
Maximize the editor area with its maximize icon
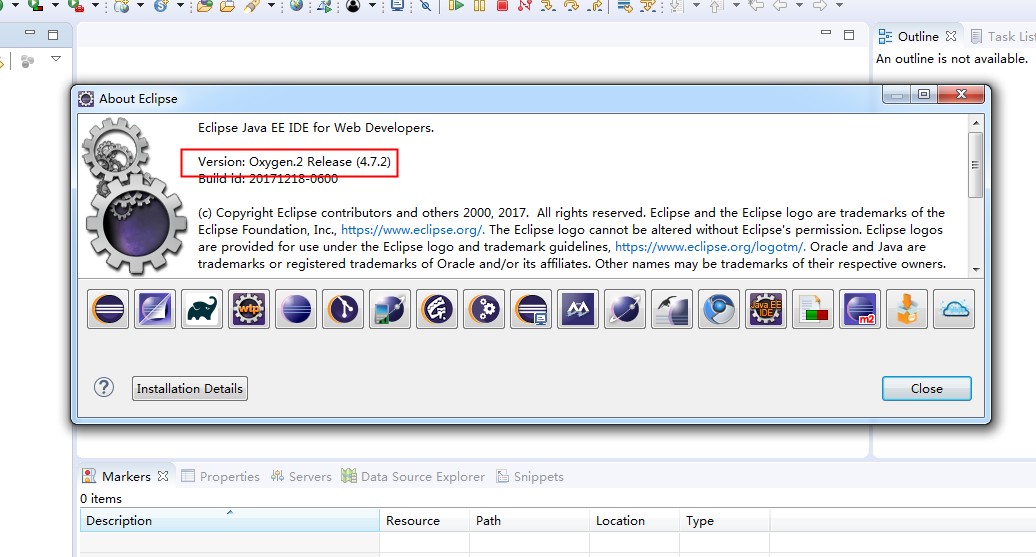[849, 35]
